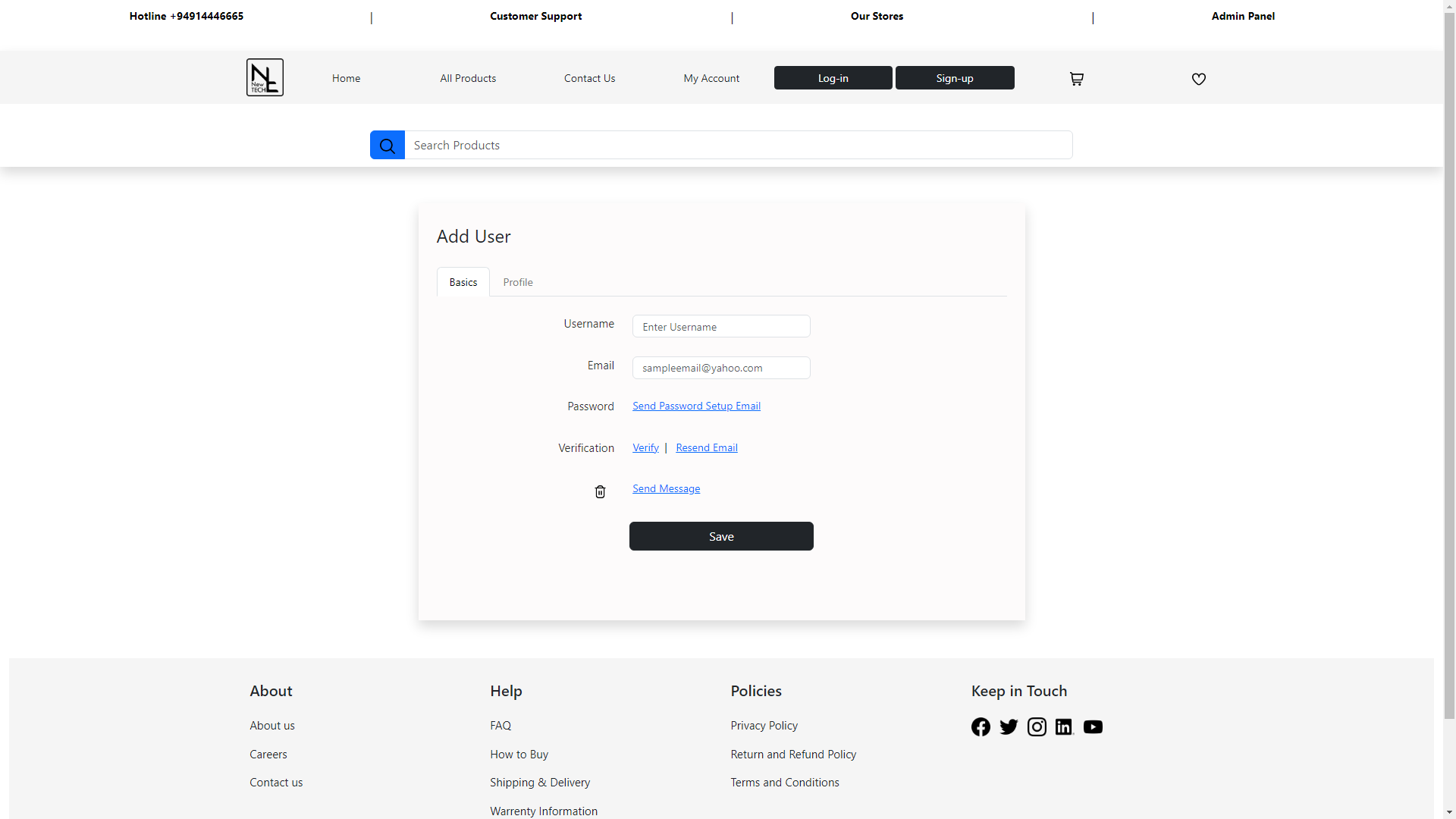The width and height of the screenshot is (1456, 819).
Task: Click Send Password Setup Email link
Action: (x=696, y=406)
